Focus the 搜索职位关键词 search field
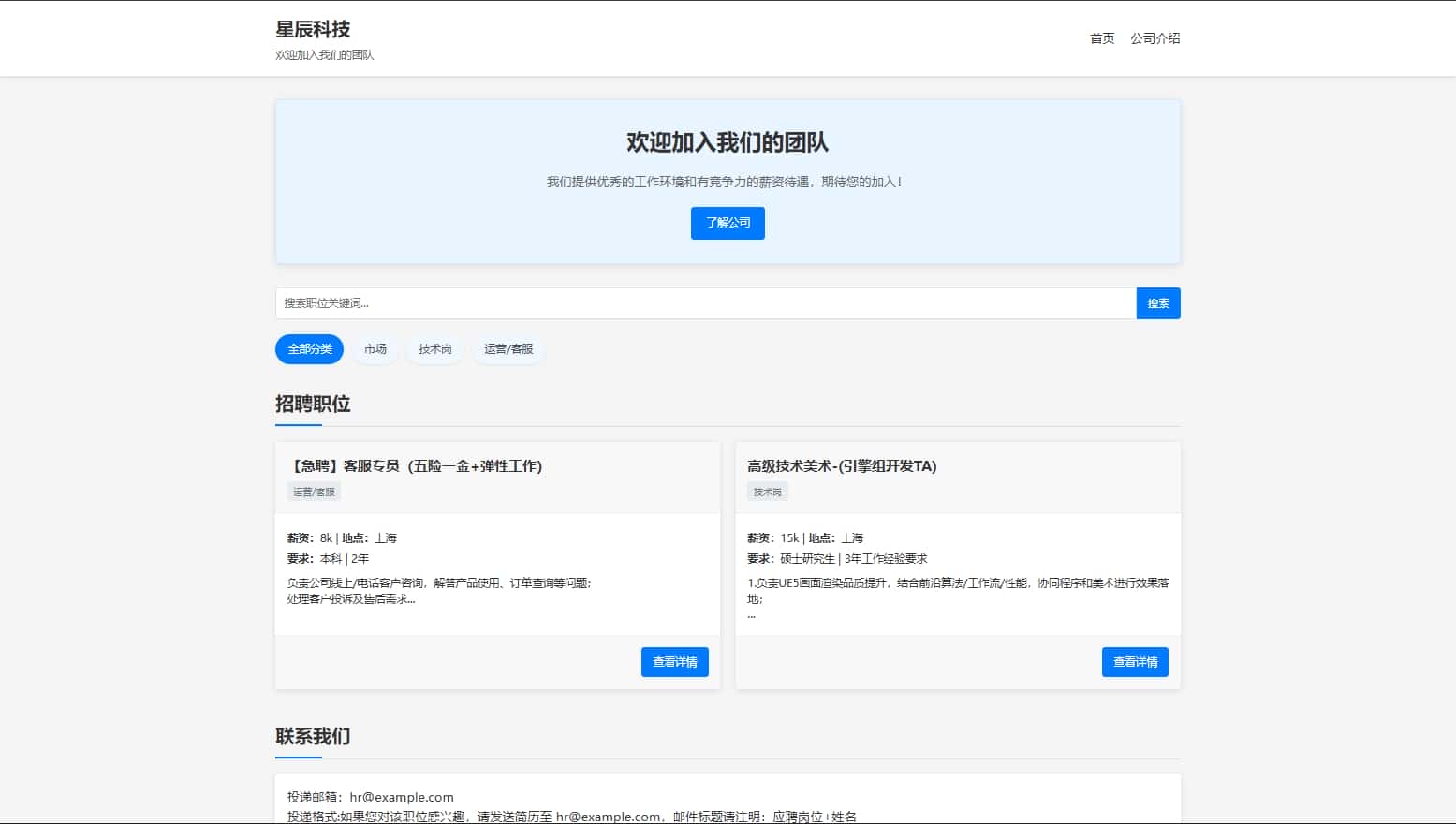1456x824 pixels. tap(705, 303)
